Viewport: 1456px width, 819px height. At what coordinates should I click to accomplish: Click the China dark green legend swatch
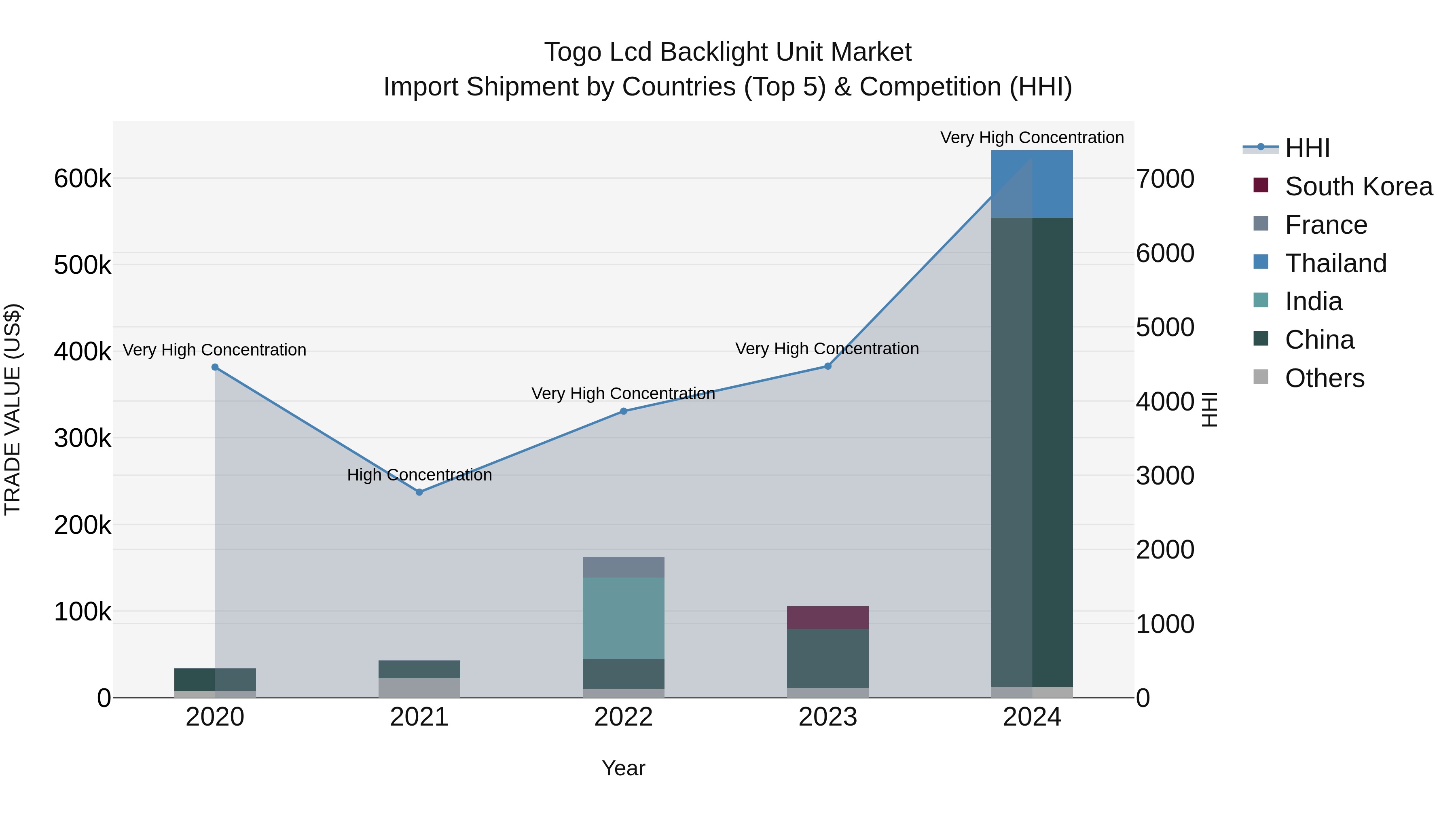1260,339
